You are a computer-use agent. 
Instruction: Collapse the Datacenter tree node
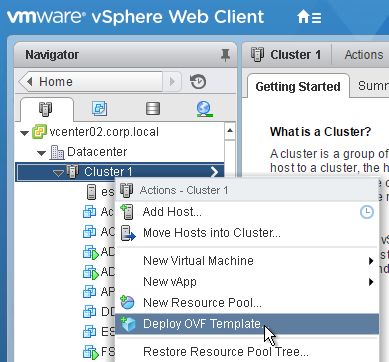click(x=41, y=153)
